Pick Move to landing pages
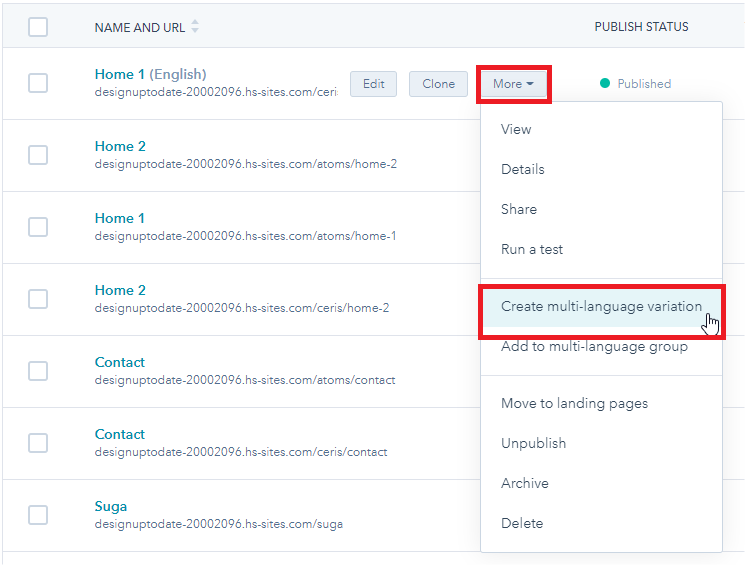This screenshot has height=565, width=745. [574, 403]
